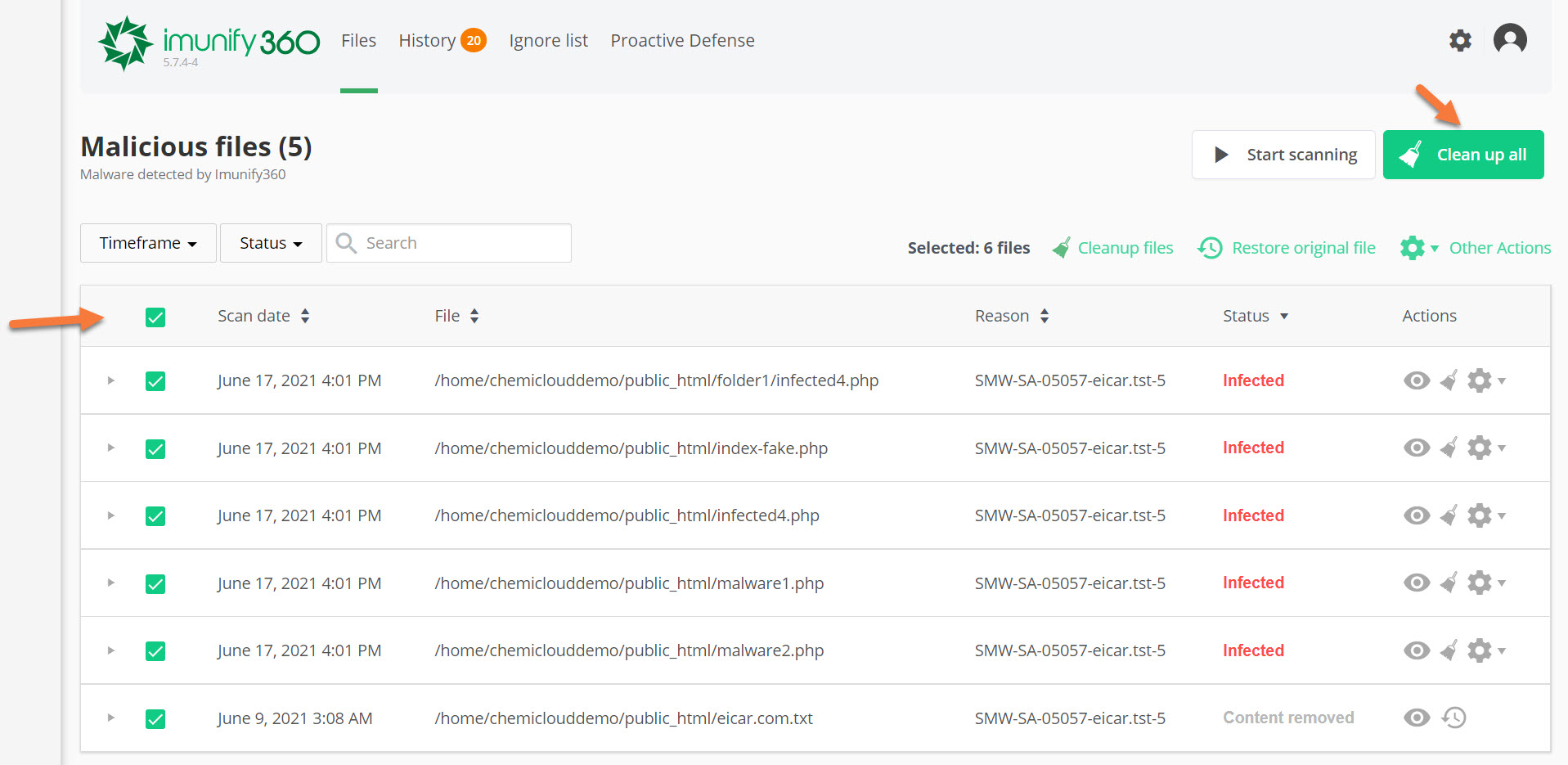The image size is (1568, 765).
Task: Clean up index-fake.php using broom icon
Action: click(x=1449, y=448)
